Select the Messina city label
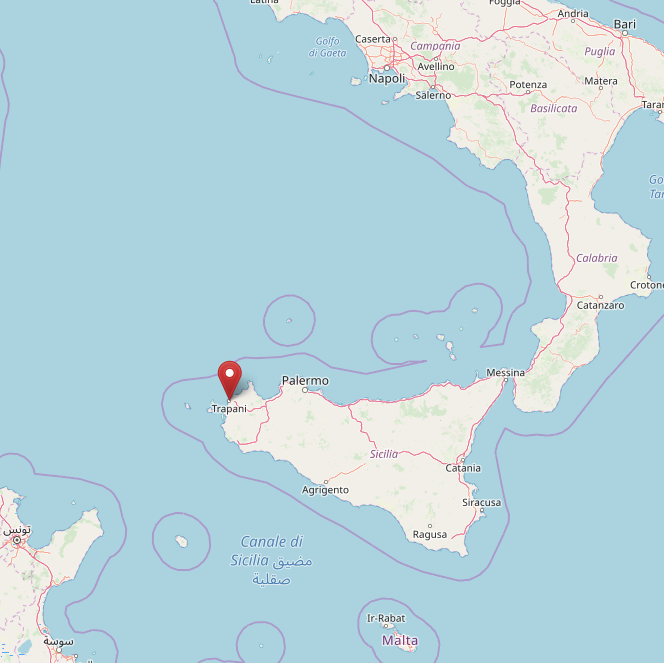 coord(505,373)
